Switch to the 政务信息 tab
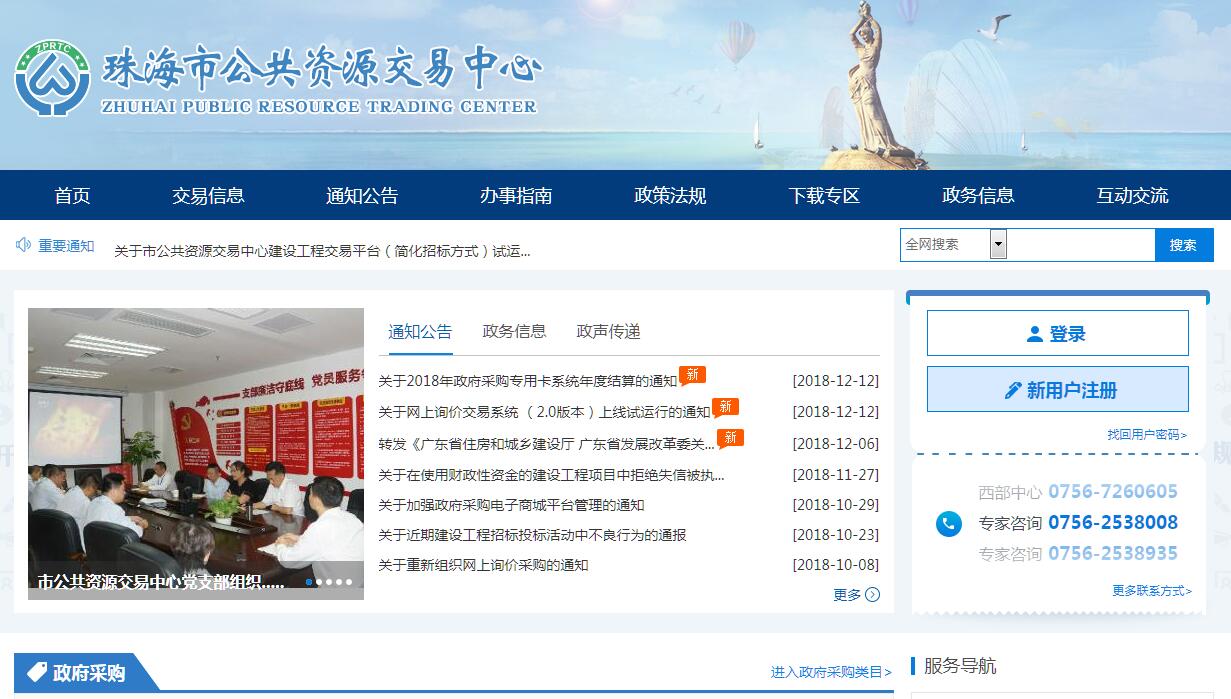1231x699 pixels. [x=514, y=331]
